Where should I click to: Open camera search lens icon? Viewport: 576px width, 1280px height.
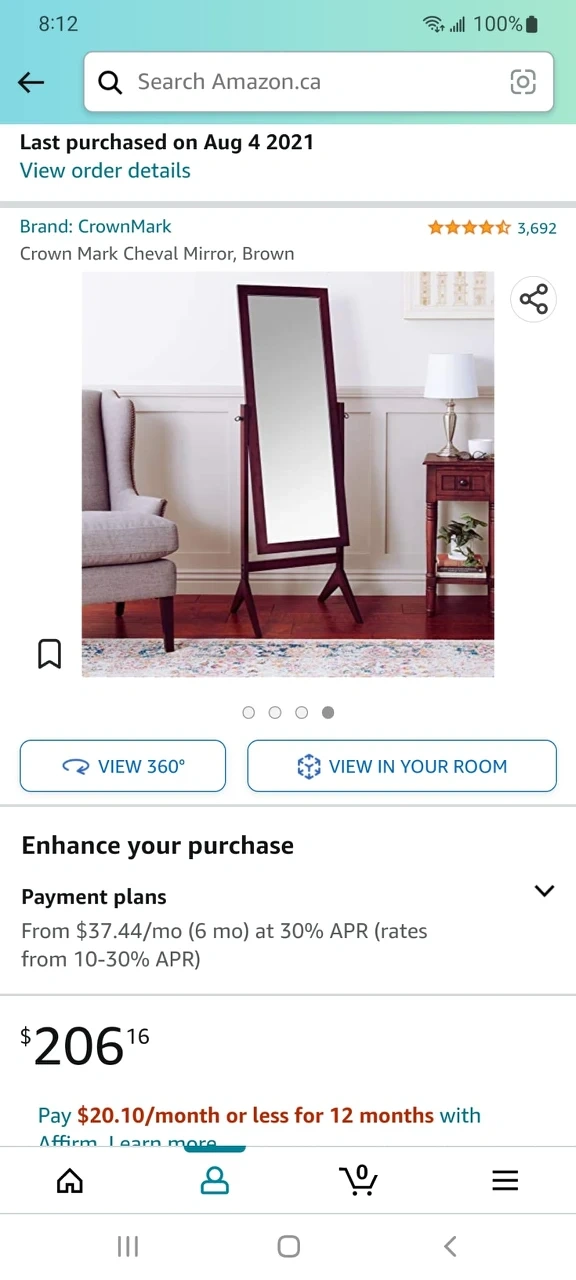[523, 82]
